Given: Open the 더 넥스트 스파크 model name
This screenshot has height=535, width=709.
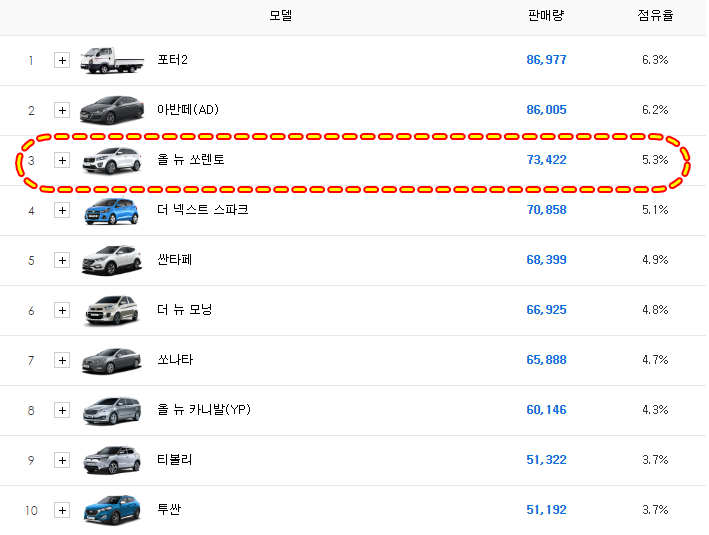Looking at the screenshot, I should pyautogui.click(x=203, y=210).
